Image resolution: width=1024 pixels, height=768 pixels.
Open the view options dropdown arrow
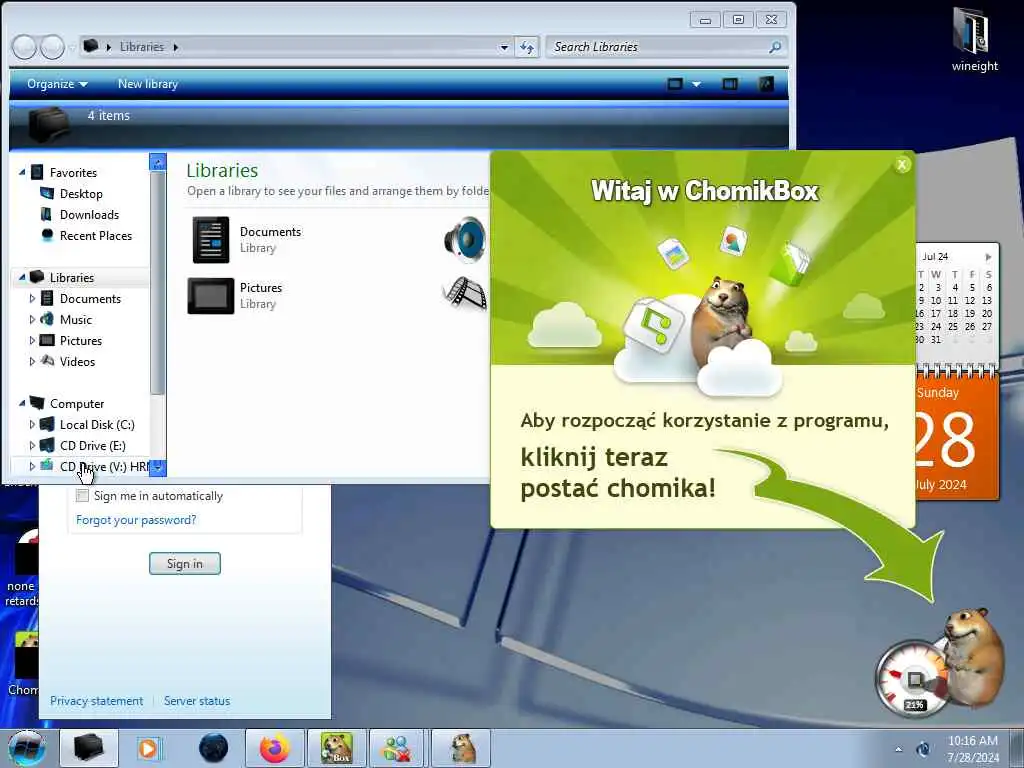[696, 84]
